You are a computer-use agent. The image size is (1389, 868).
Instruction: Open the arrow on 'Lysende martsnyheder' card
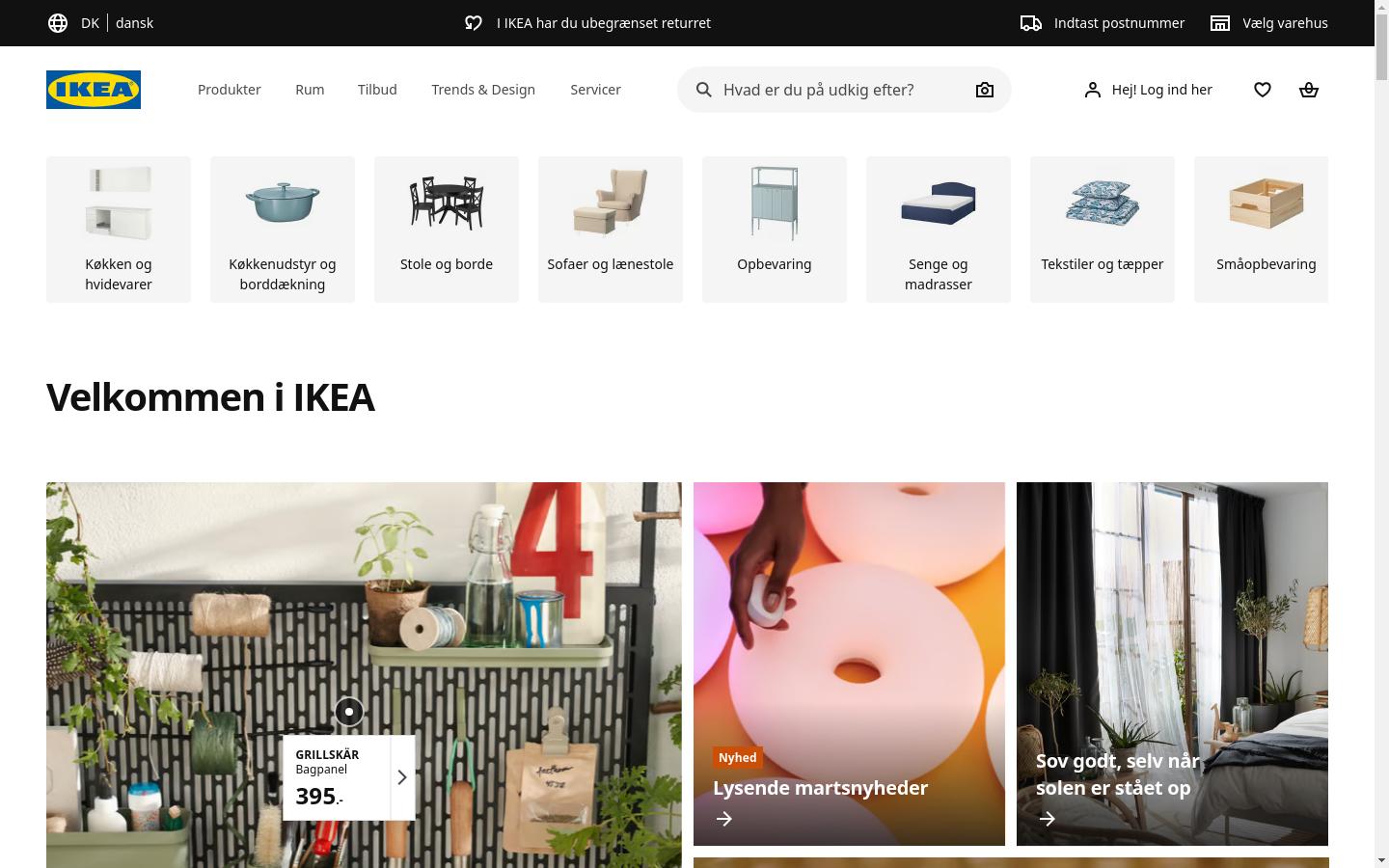[x=723, y=818]
